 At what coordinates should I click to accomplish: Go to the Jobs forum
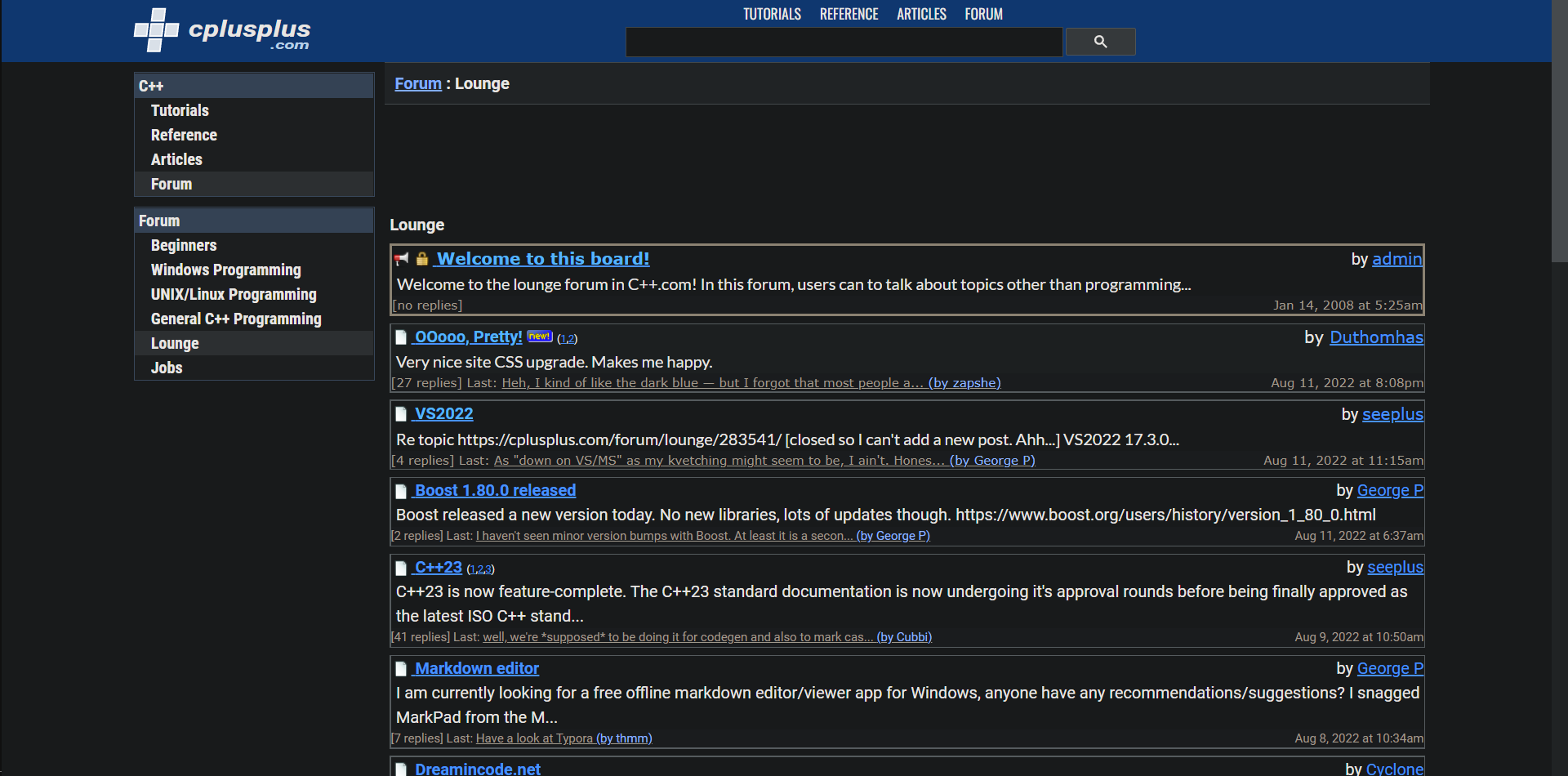click(x=254, y=368)
